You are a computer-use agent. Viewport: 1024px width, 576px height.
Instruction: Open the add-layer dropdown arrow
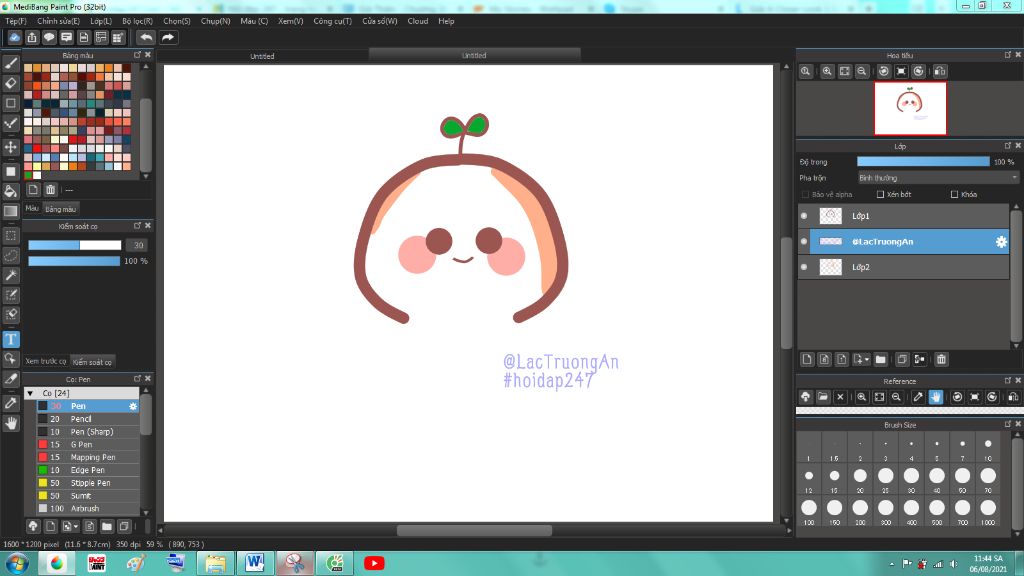coord(867,359)
